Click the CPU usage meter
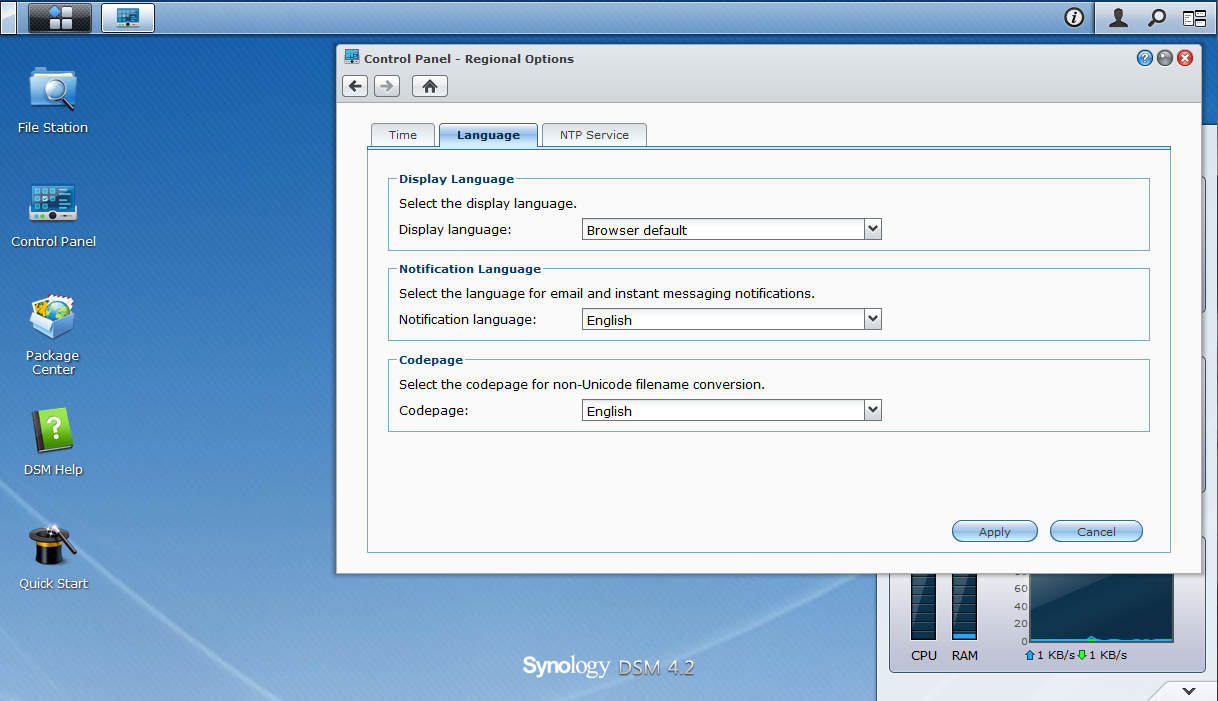The width and height of the screenshot is (1218, 701). tap(923, 607)
